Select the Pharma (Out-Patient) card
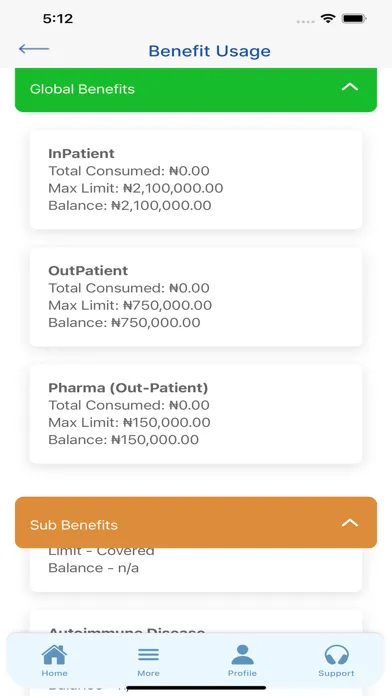 (x=196, y=414)
